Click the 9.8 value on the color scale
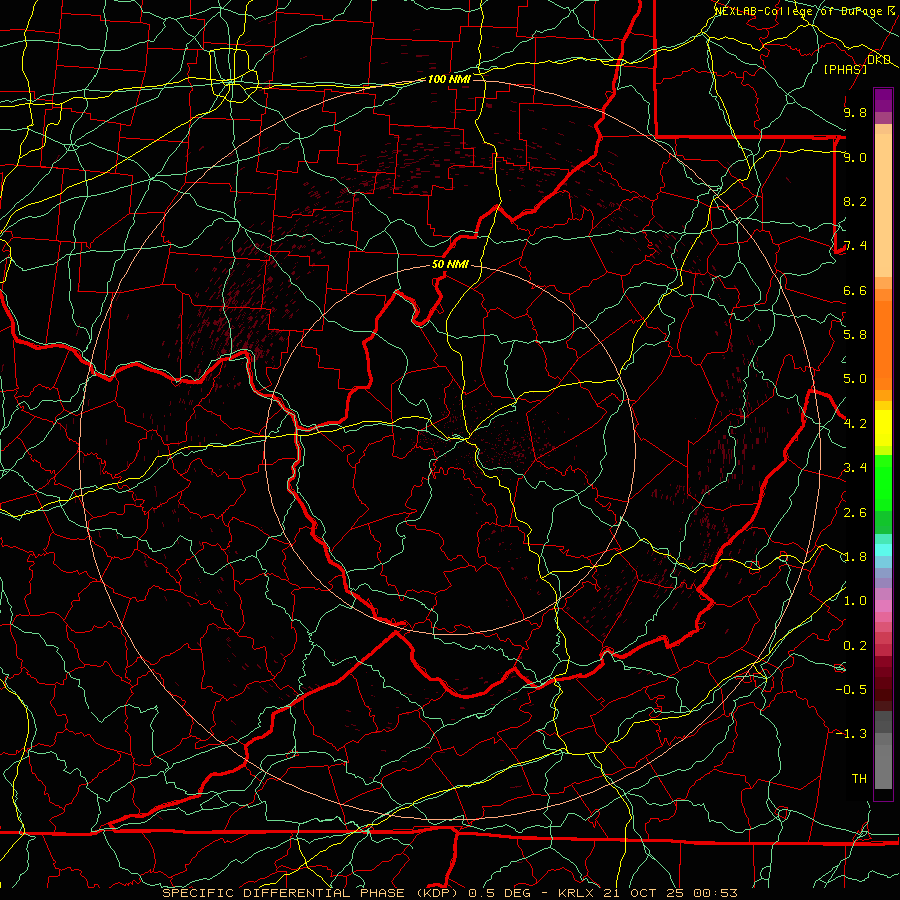 pyautogui.click(x=855, y=112)
